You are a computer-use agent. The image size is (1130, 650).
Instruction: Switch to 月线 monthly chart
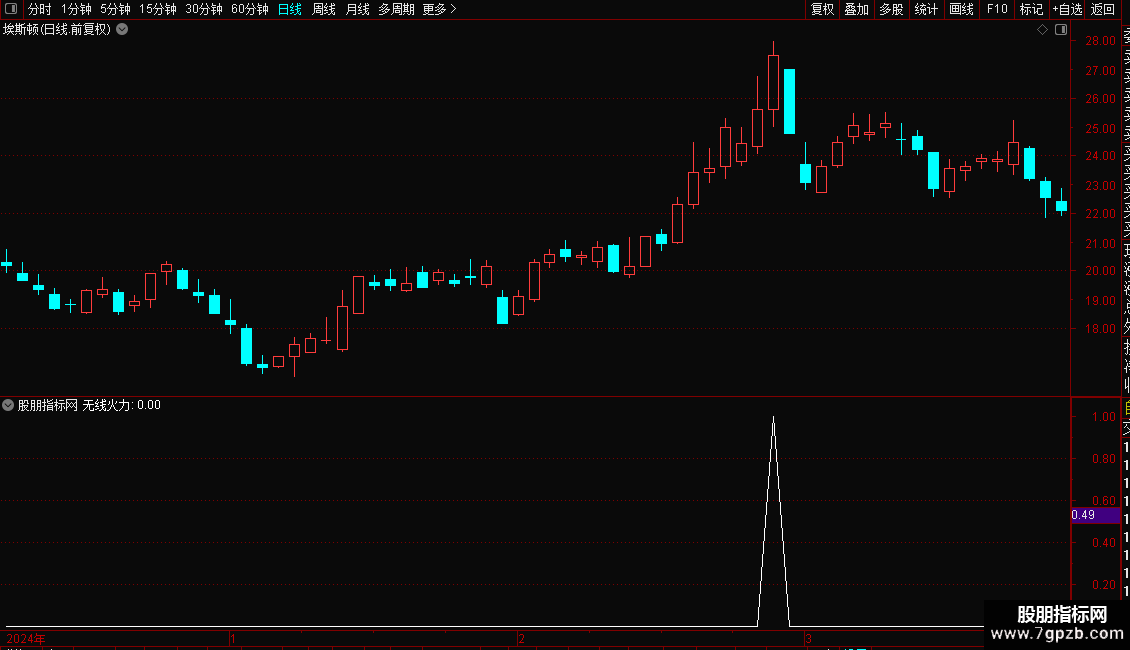pyautogui.click(x=357, y=9)
